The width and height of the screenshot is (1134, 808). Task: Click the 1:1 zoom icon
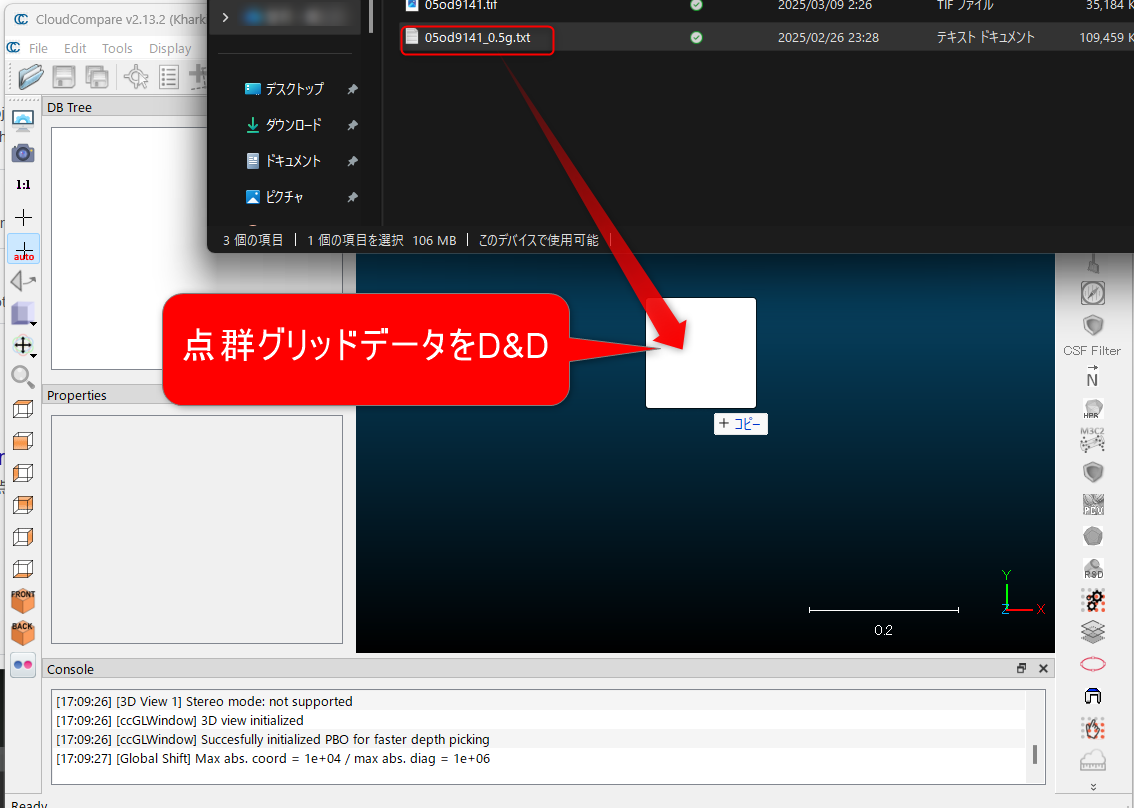(23, 185)
